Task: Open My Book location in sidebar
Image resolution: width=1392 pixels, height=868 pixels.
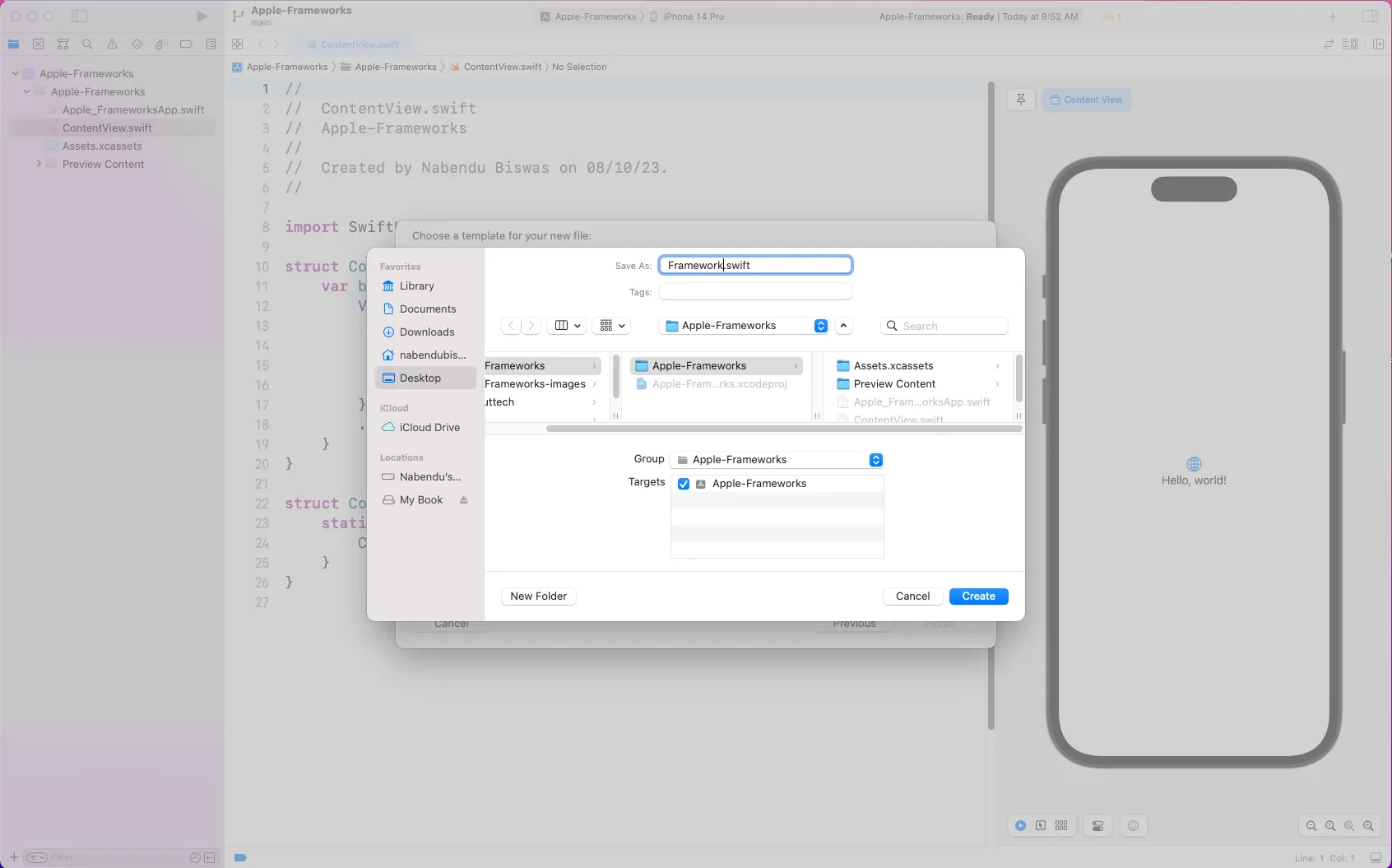Action: [420, 500]
